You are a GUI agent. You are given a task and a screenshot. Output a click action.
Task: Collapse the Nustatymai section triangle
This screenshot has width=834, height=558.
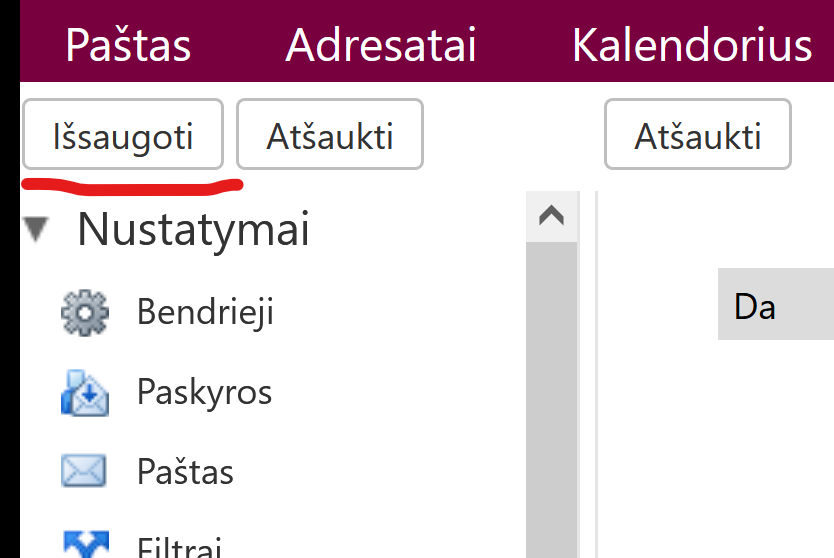(x=39, y=231)
